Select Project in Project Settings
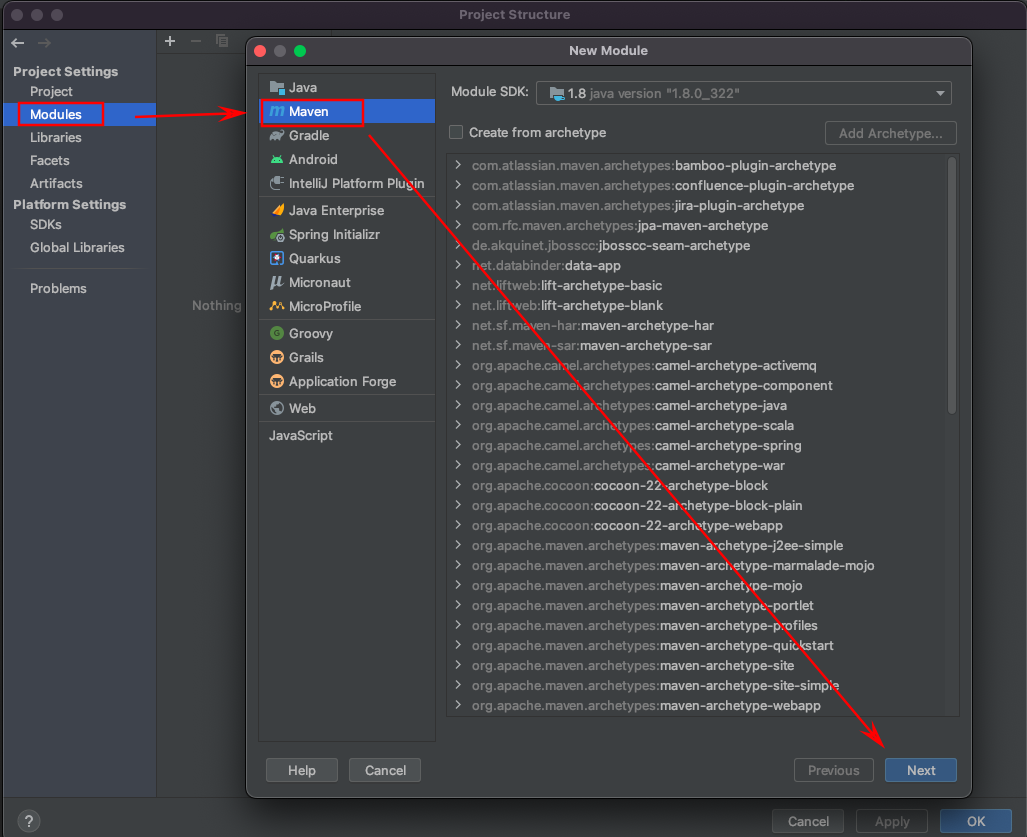The image size is (1027, 837). (51, 92)
